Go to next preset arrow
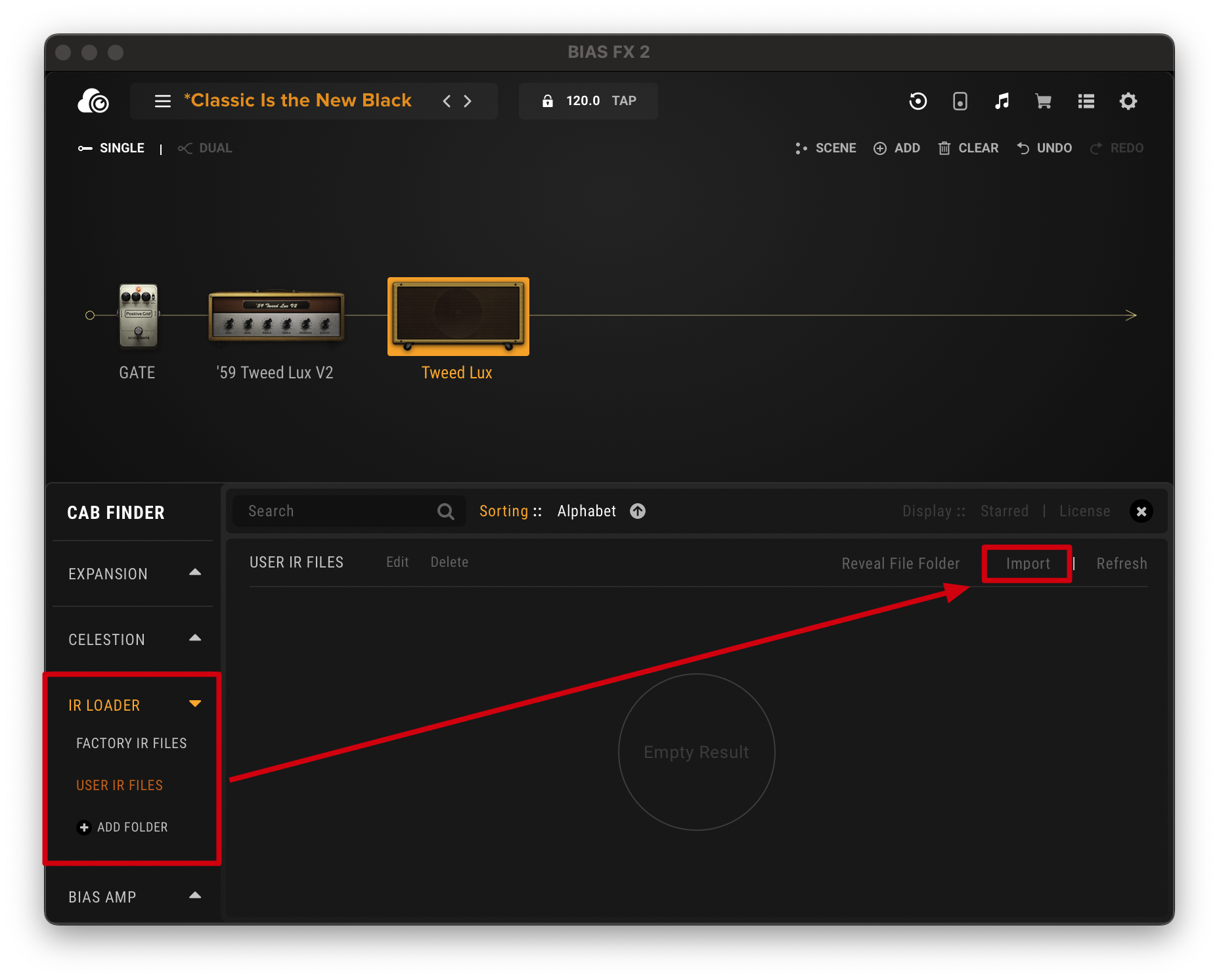The height and width of the screenshot is (980, 1219). tap(468, 101)
